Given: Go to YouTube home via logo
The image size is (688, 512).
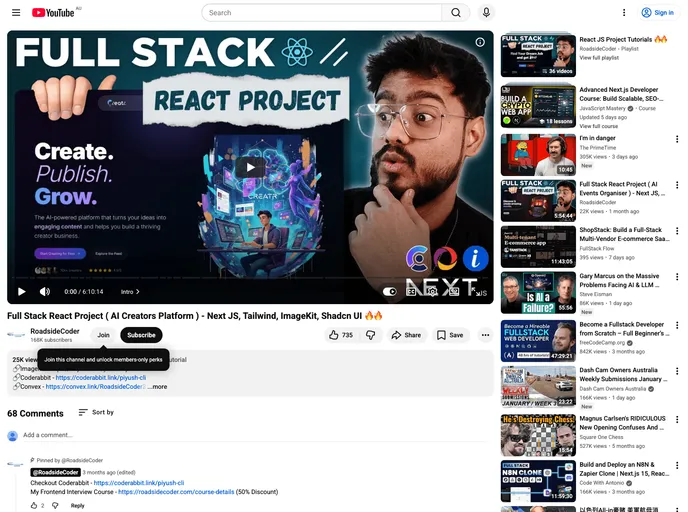Looking at the screenshot, I should click(x=53, y=13).
